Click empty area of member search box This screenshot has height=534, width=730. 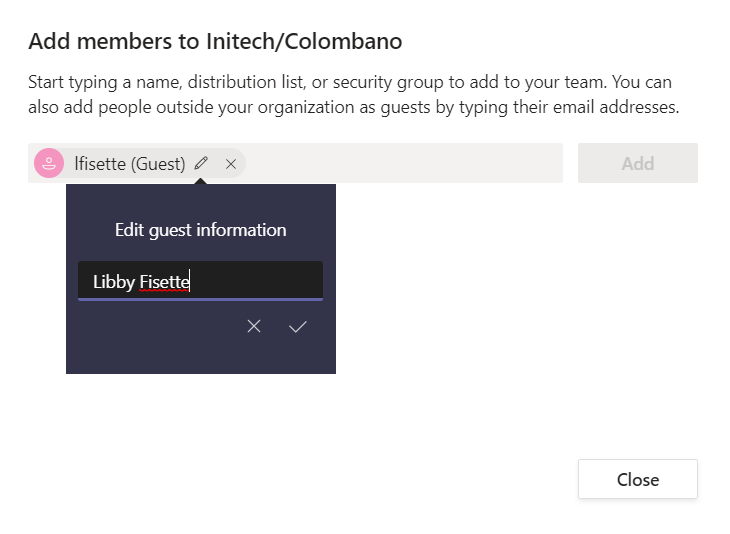click(403, 163)
